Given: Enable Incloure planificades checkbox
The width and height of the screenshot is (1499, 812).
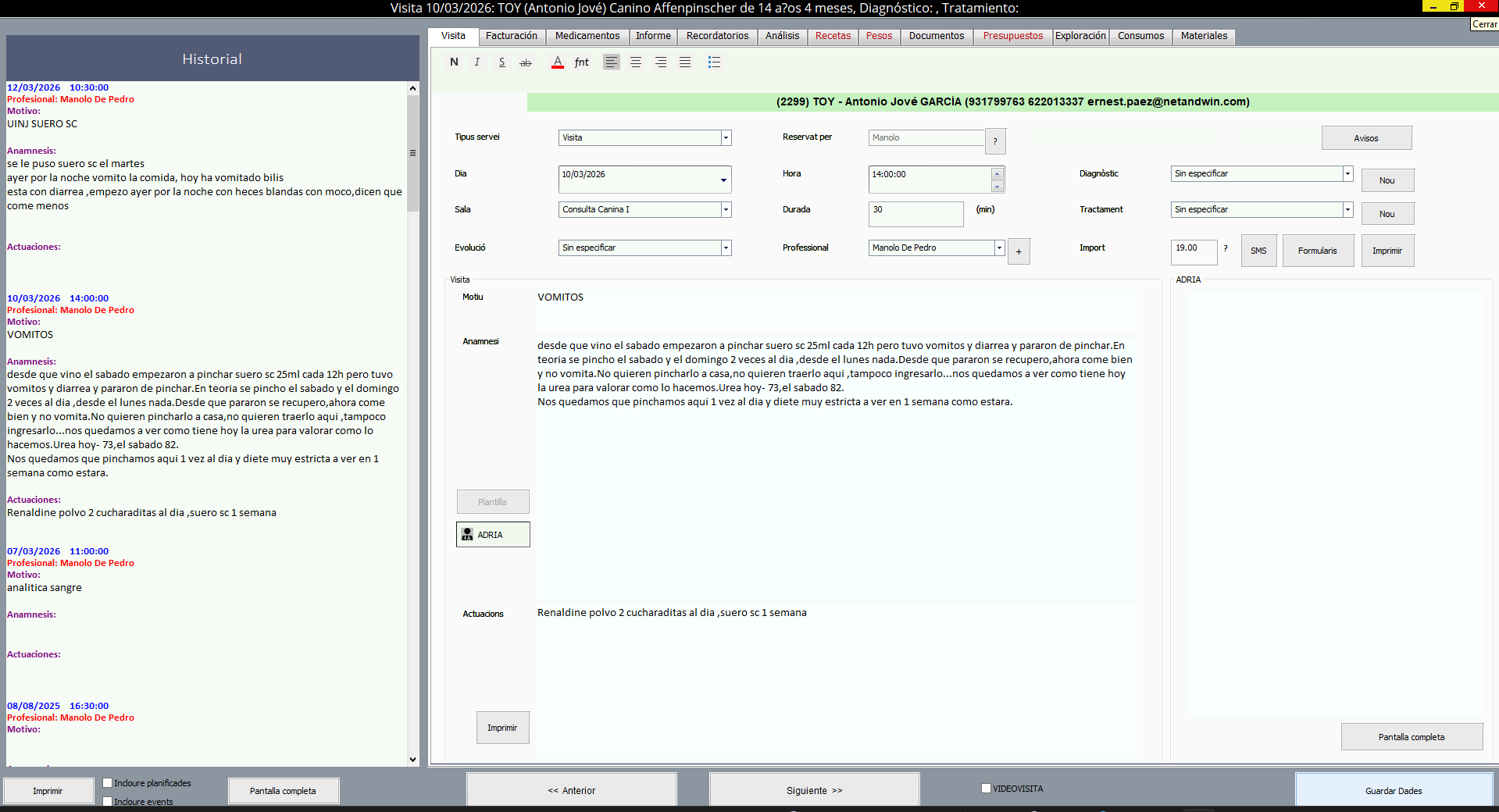Looking at the screenshot, I should [x=108, y=782].
